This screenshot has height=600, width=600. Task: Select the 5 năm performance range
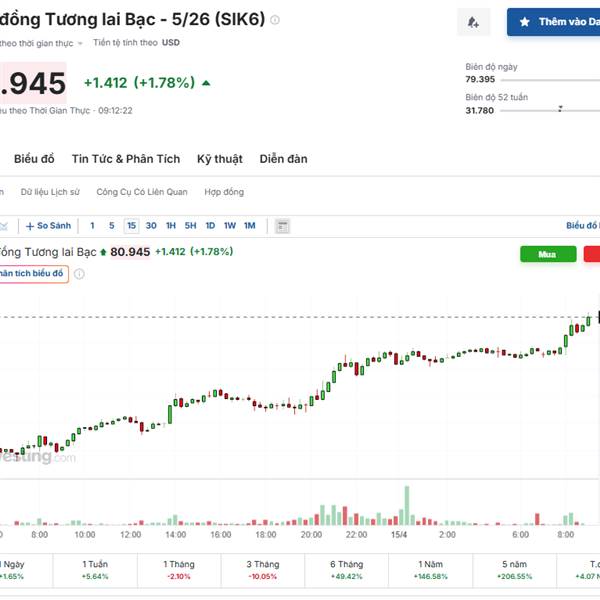pos(514,570)
